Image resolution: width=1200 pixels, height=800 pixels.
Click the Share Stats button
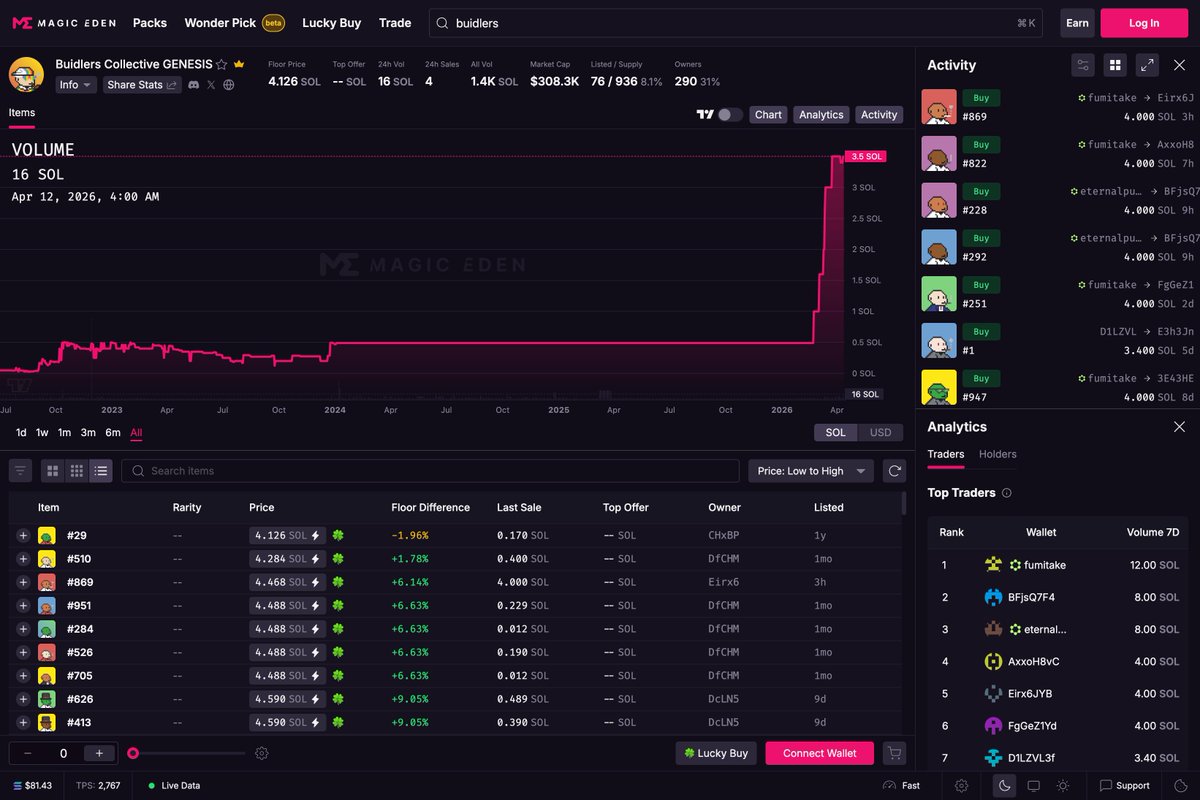[x=142, y=85]
